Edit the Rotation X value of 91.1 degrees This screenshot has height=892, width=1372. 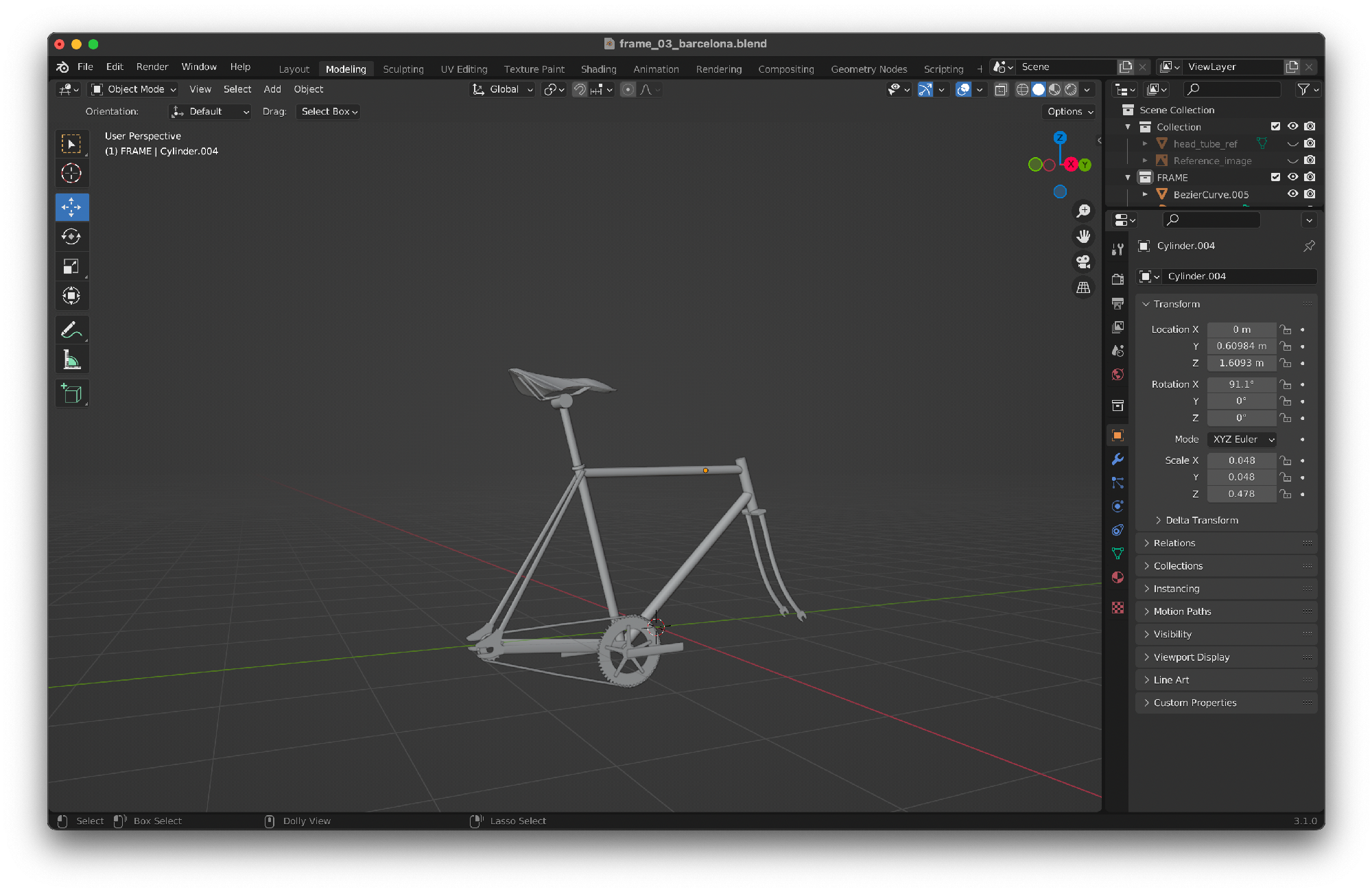point(1242,384)
